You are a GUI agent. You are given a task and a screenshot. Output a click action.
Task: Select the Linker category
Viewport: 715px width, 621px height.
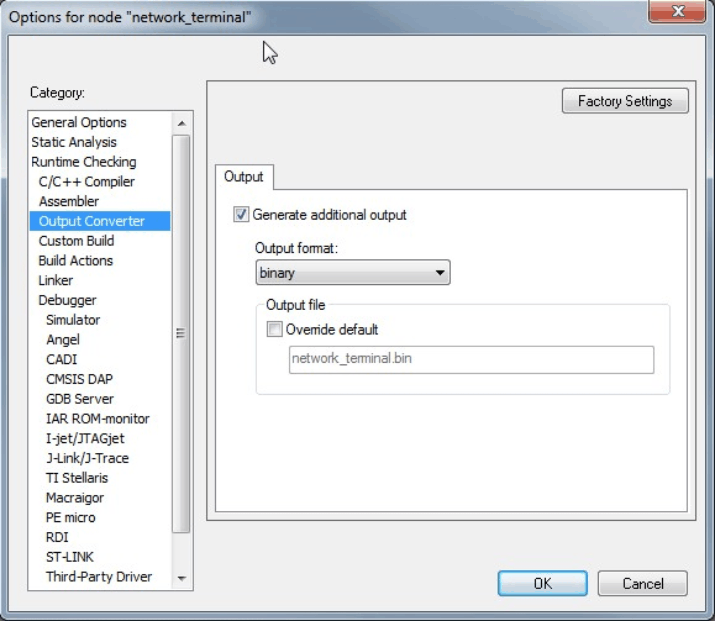pos(56,280)
